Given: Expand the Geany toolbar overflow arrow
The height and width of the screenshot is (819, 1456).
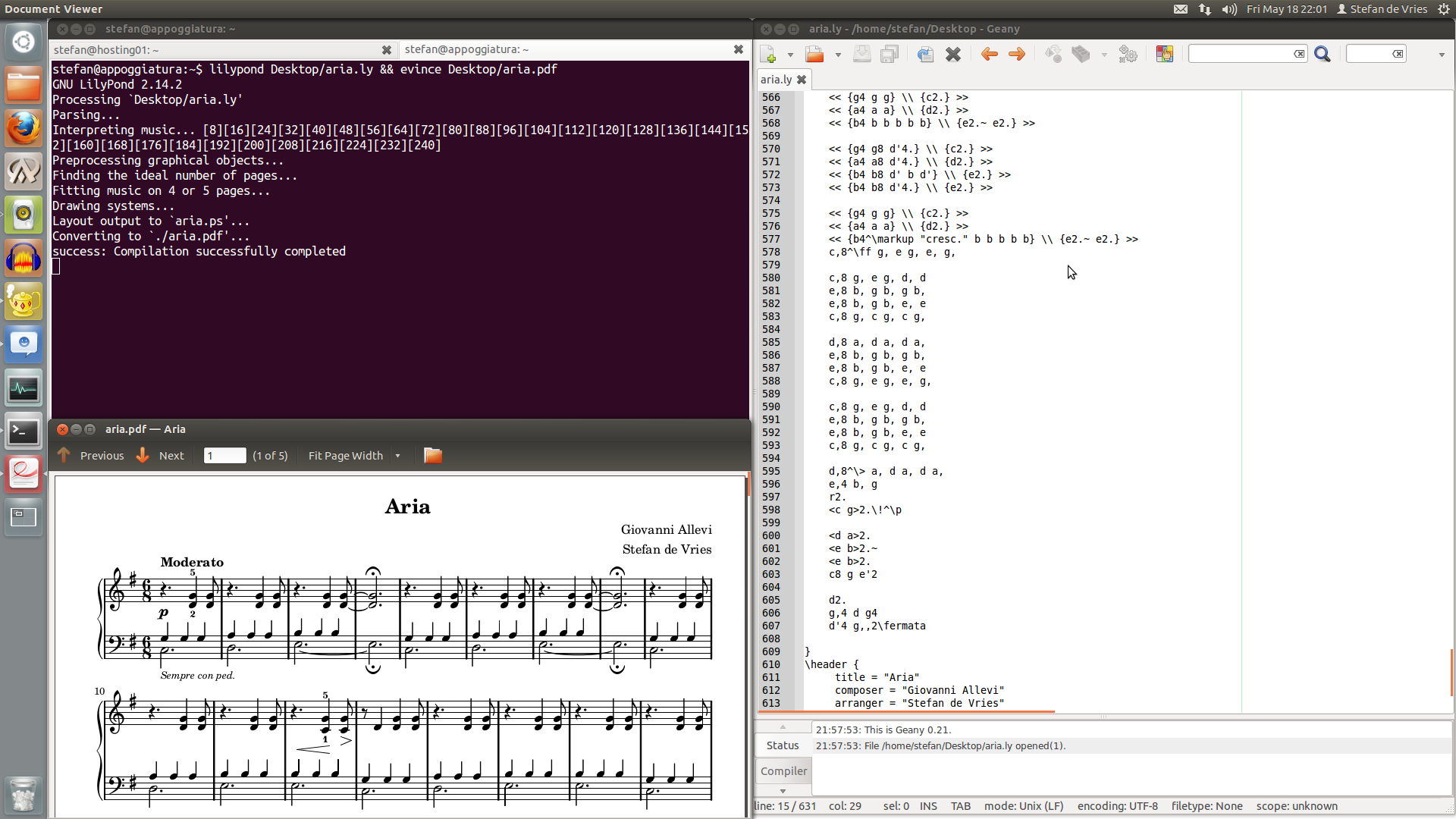Looking at the screenshot, I should point(1442,55).
